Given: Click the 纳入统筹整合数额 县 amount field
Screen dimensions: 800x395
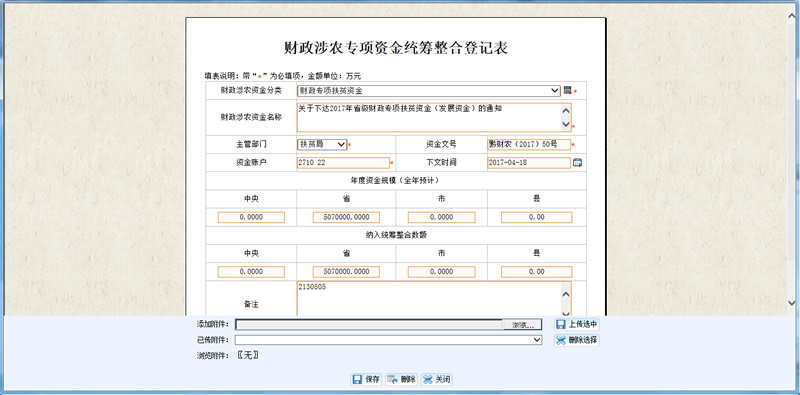Looking at the screenshot, I should (537, 272).
